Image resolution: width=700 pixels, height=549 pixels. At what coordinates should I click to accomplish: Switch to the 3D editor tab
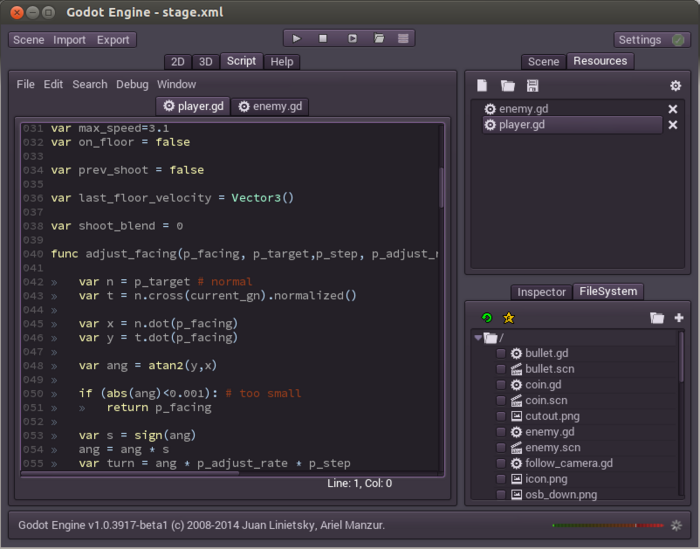click(205, 62)
